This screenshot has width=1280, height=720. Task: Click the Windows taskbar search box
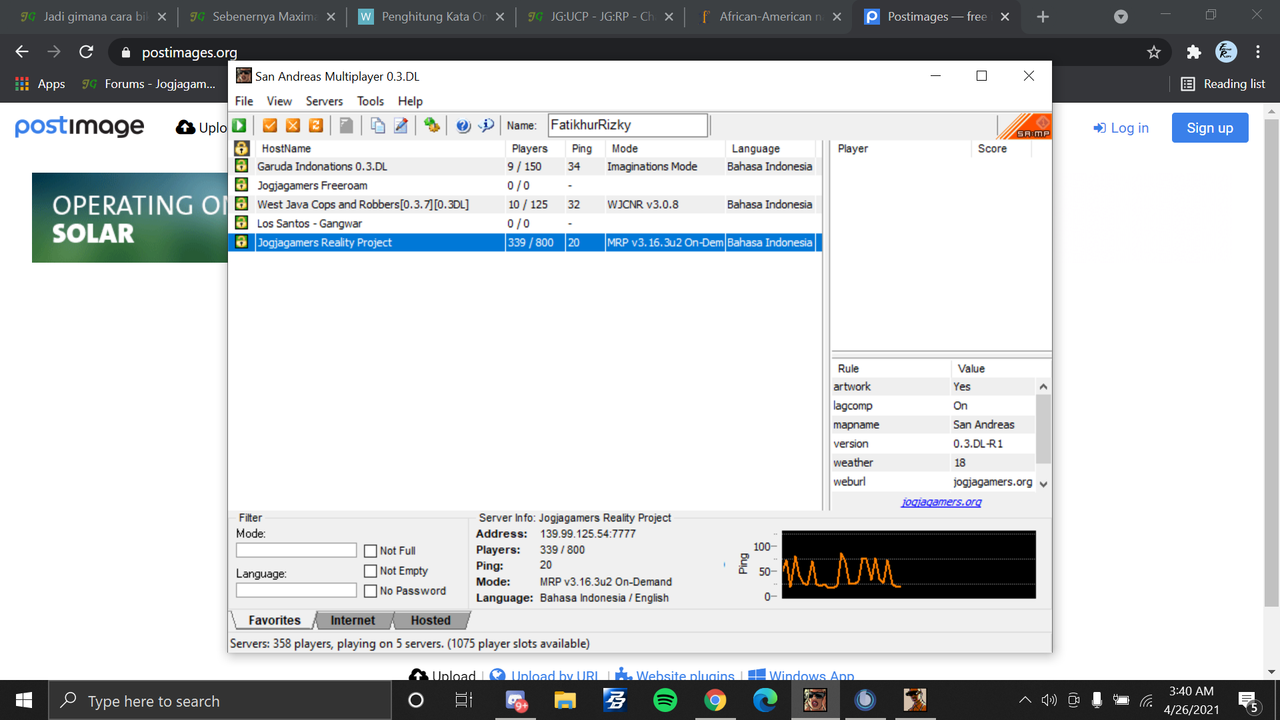pyautogui.click(x=222, y=700)
